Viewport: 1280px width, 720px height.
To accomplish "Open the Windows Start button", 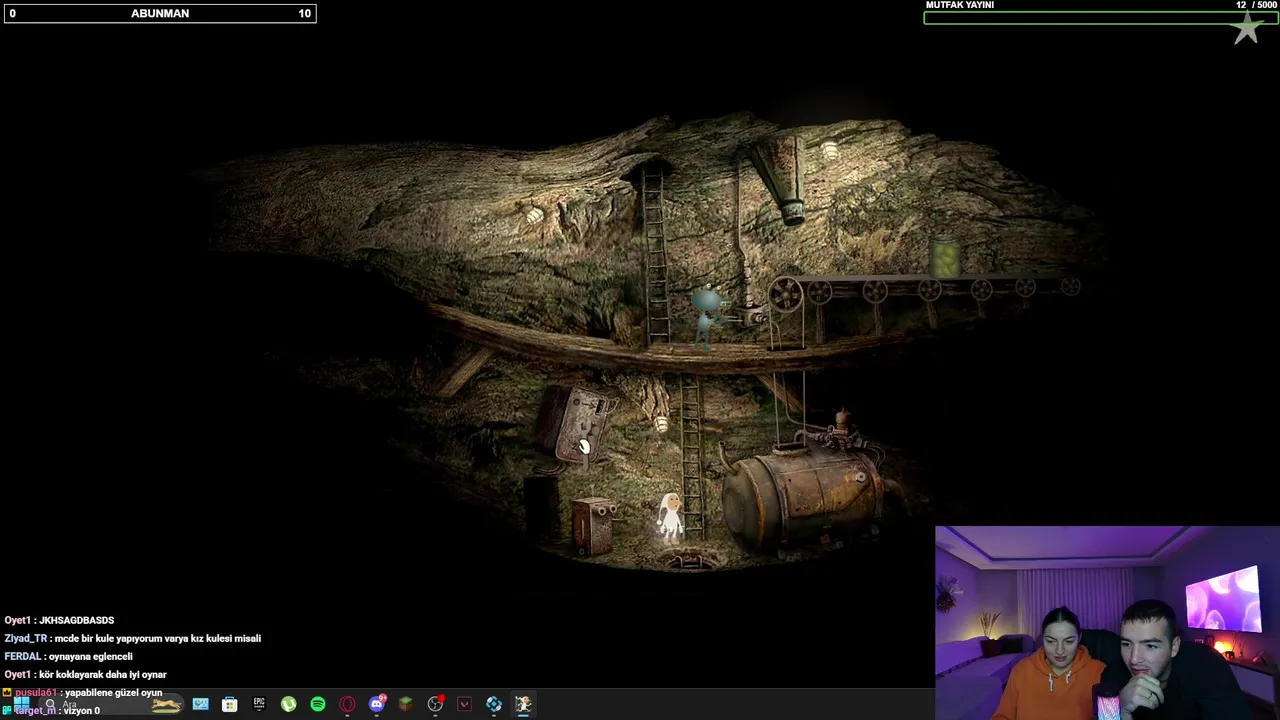I will (x=21, y=704).
